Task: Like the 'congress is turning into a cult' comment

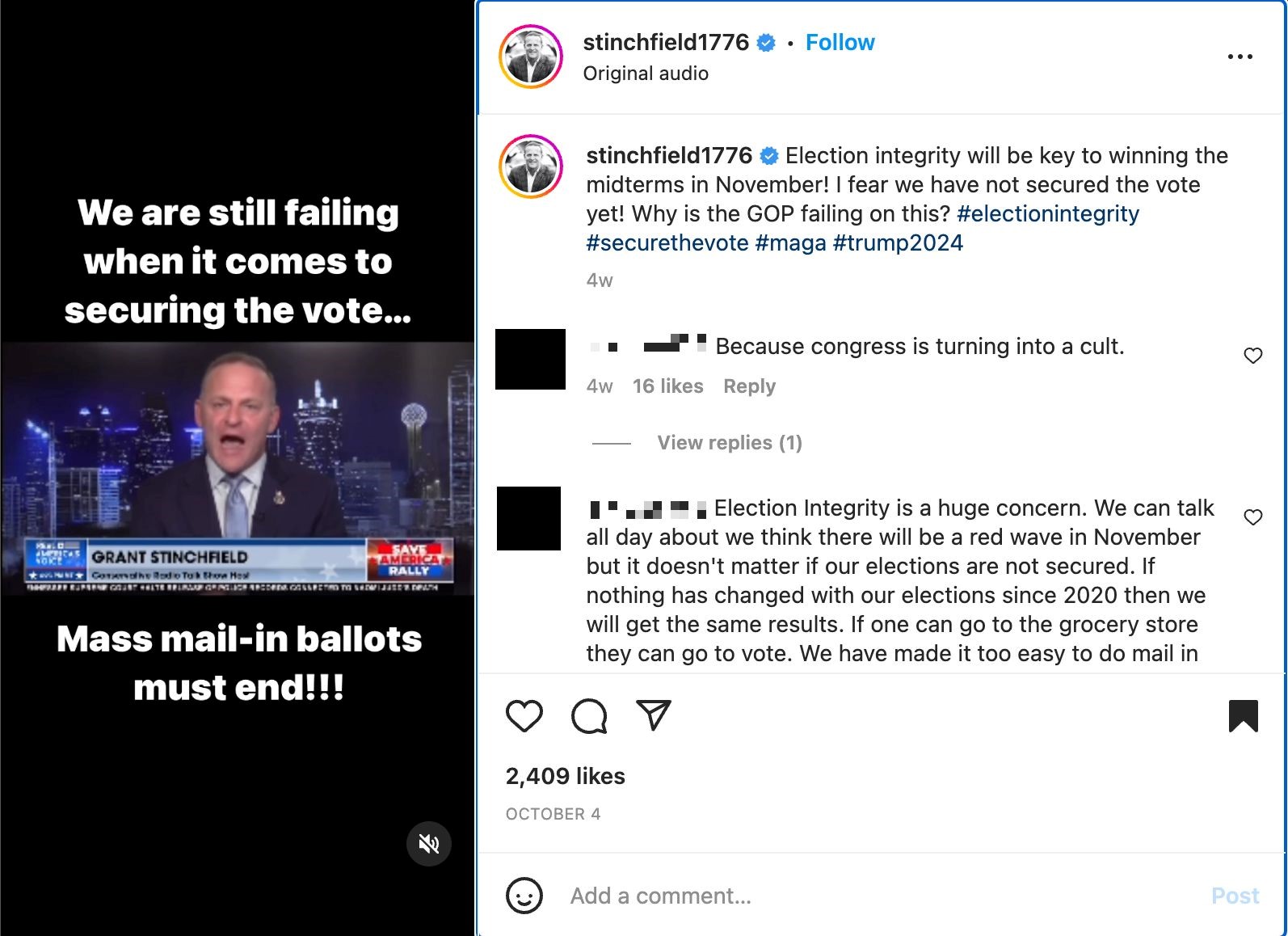Action: [1252, 356]
